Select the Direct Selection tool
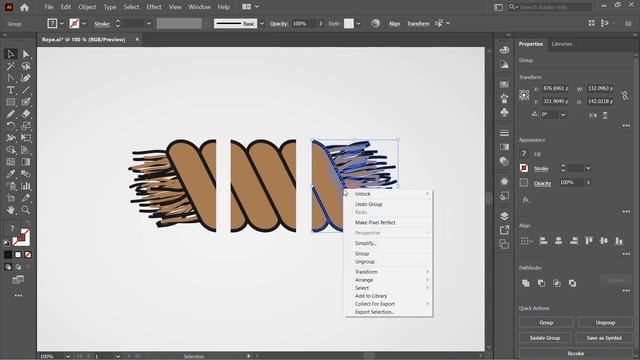 click(26, 54)
